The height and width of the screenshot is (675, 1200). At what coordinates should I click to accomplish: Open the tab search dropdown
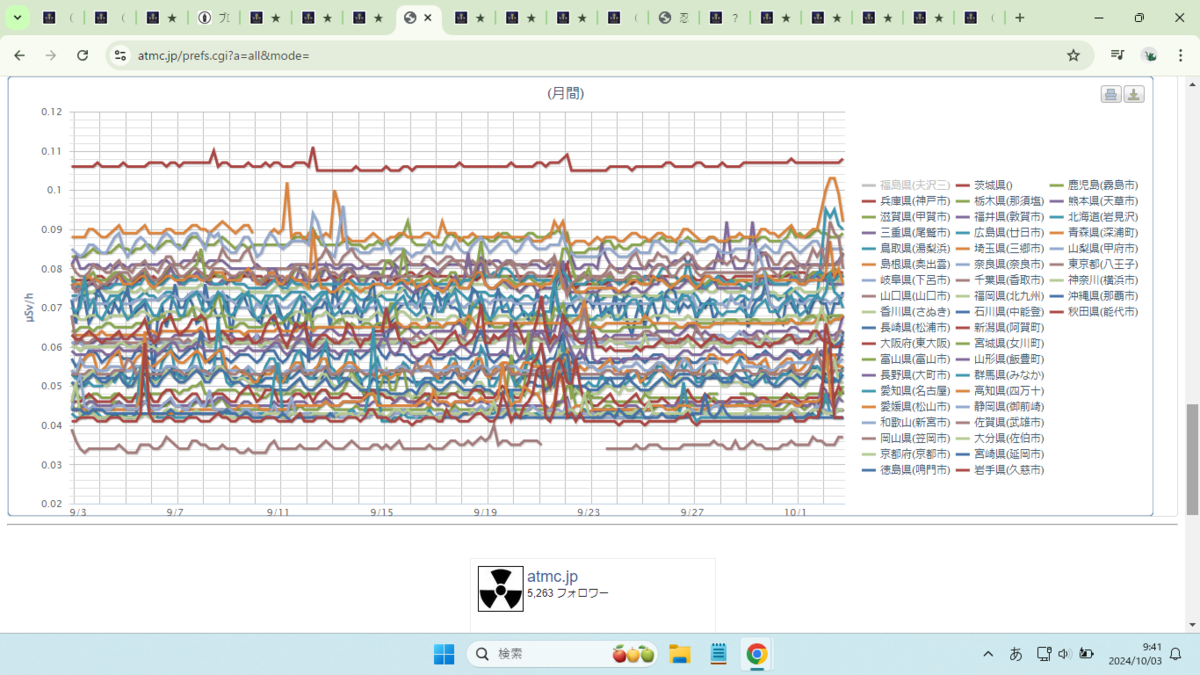pyautogui.click(x=18, y=18)
